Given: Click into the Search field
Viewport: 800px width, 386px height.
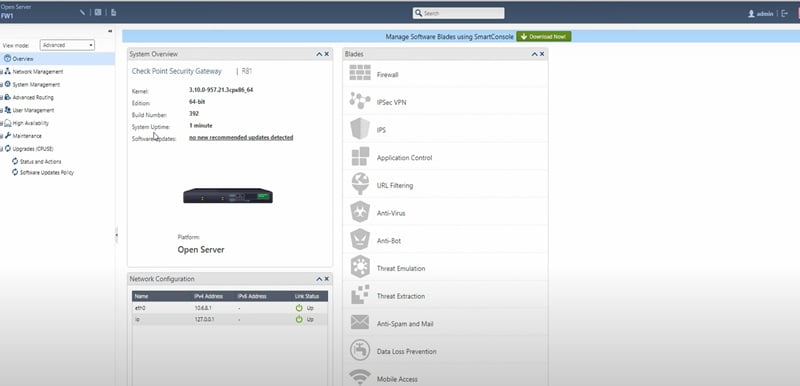Looking at the screenshot, I should (458, 13).
